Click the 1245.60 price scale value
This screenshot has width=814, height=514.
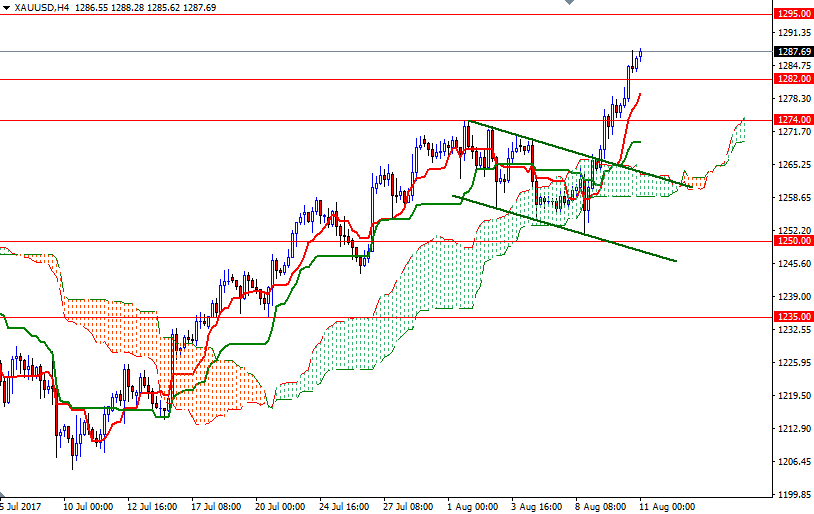pyautogui.click(x=794, y=264)
